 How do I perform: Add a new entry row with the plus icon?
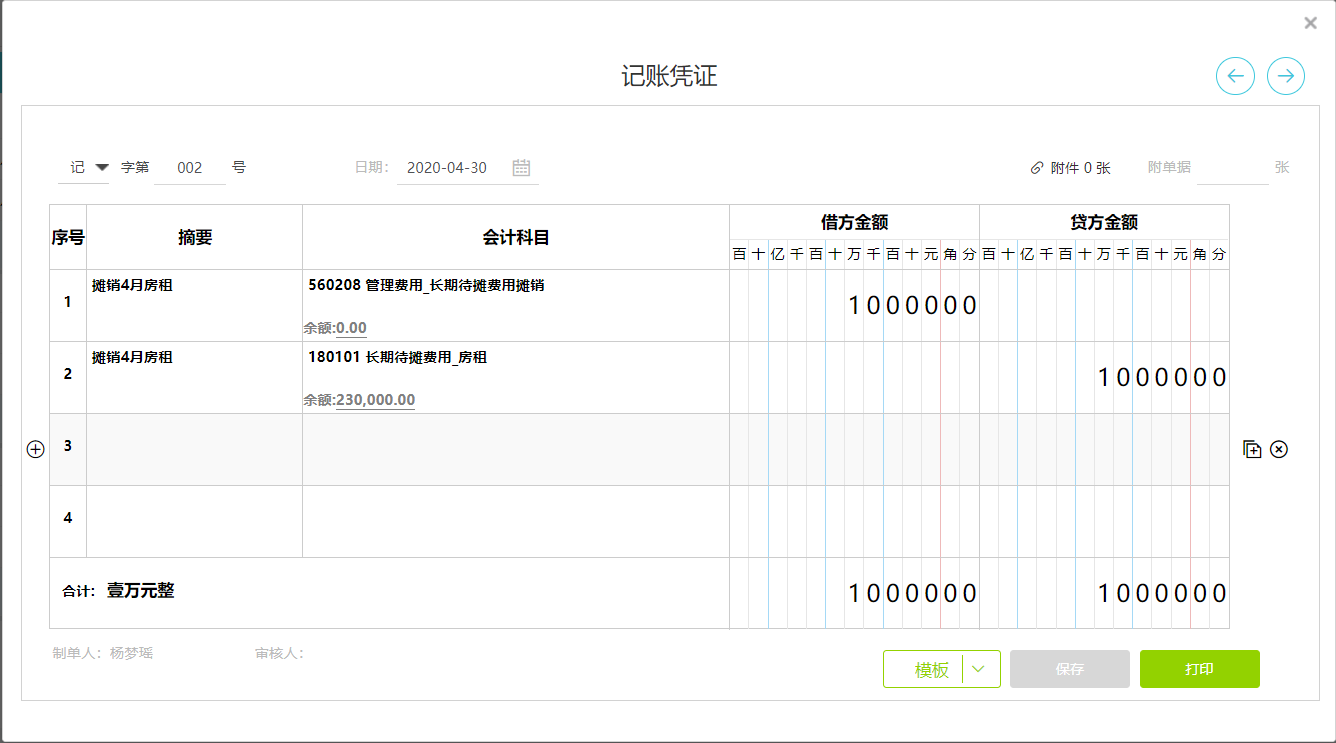click(35, 448)
